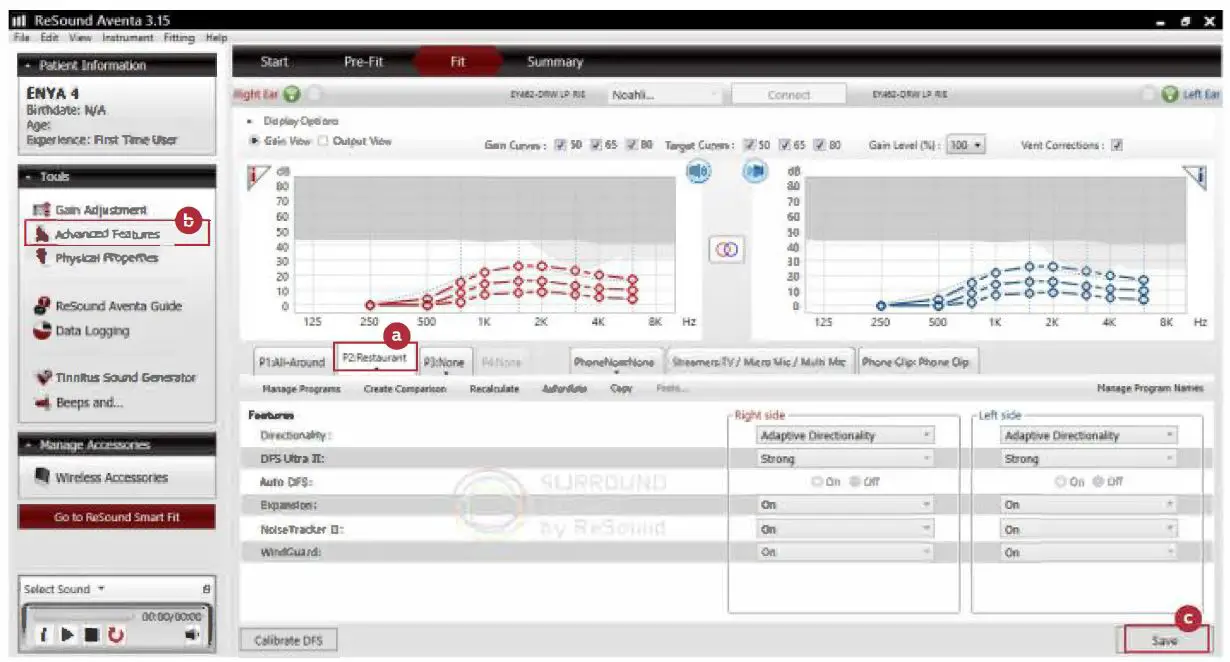The width and height of the screenshot is (1230, 662).
Task: Collapse the Patient Information panel
Action: pyautogui.click(x=30, y=66)
